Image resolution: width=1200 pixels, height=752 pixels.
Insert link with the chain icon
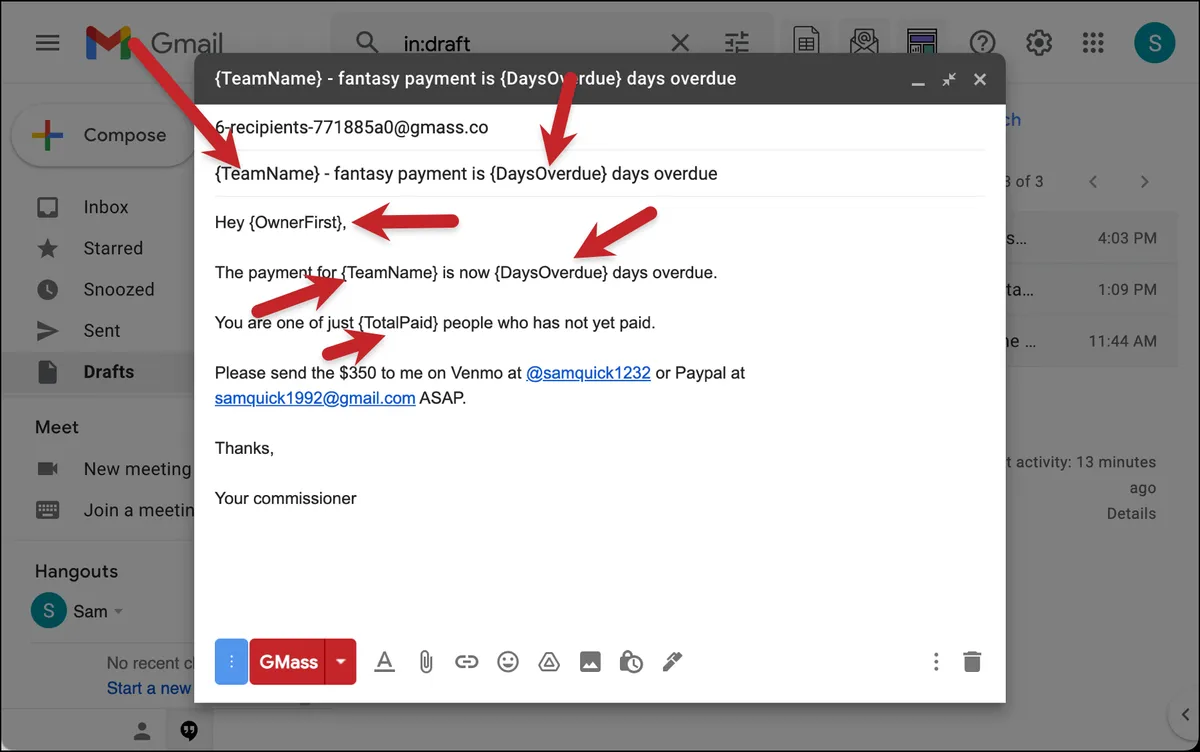(x=466, y=662)
